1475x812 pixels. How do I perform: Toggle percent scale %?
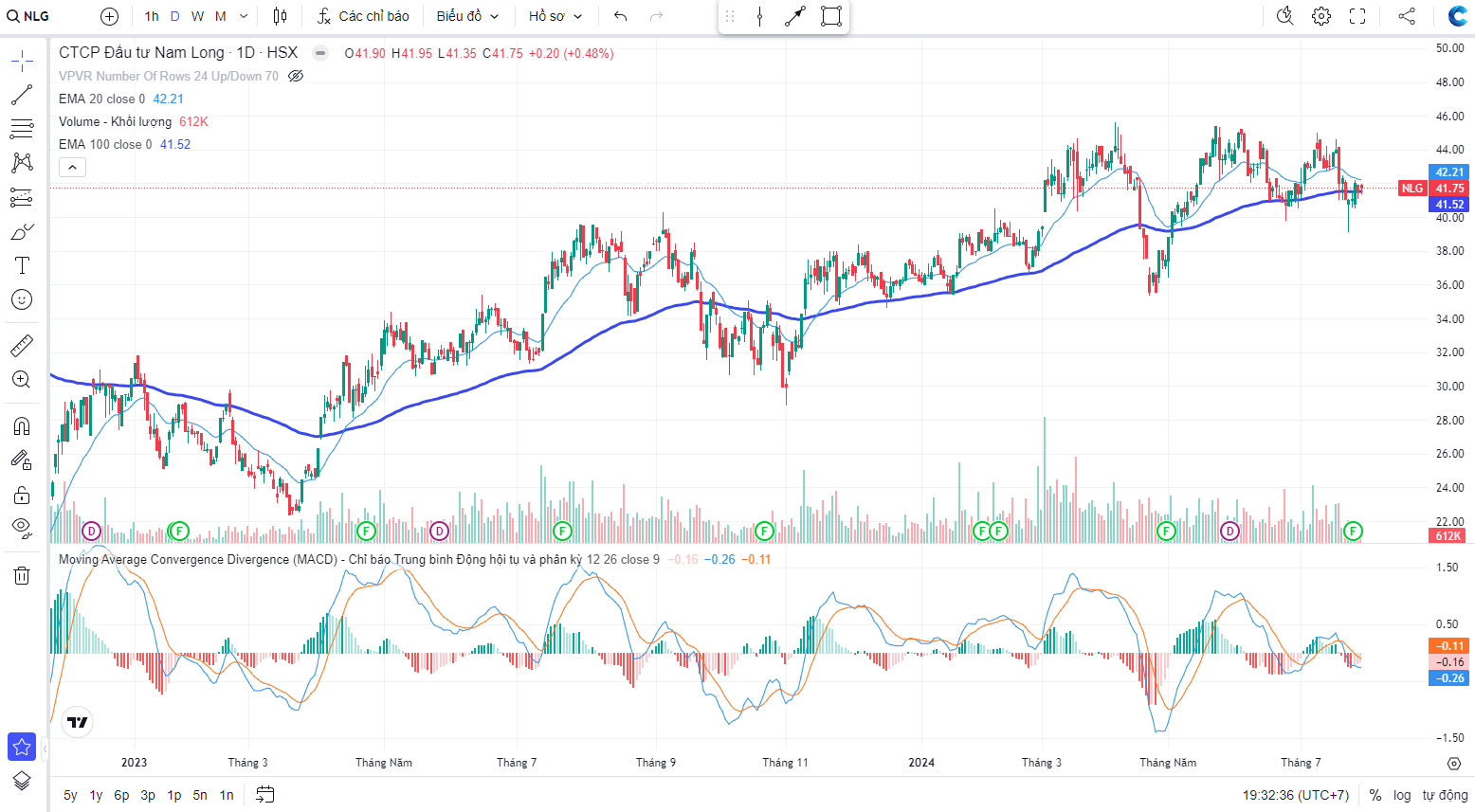[1375, 795]
